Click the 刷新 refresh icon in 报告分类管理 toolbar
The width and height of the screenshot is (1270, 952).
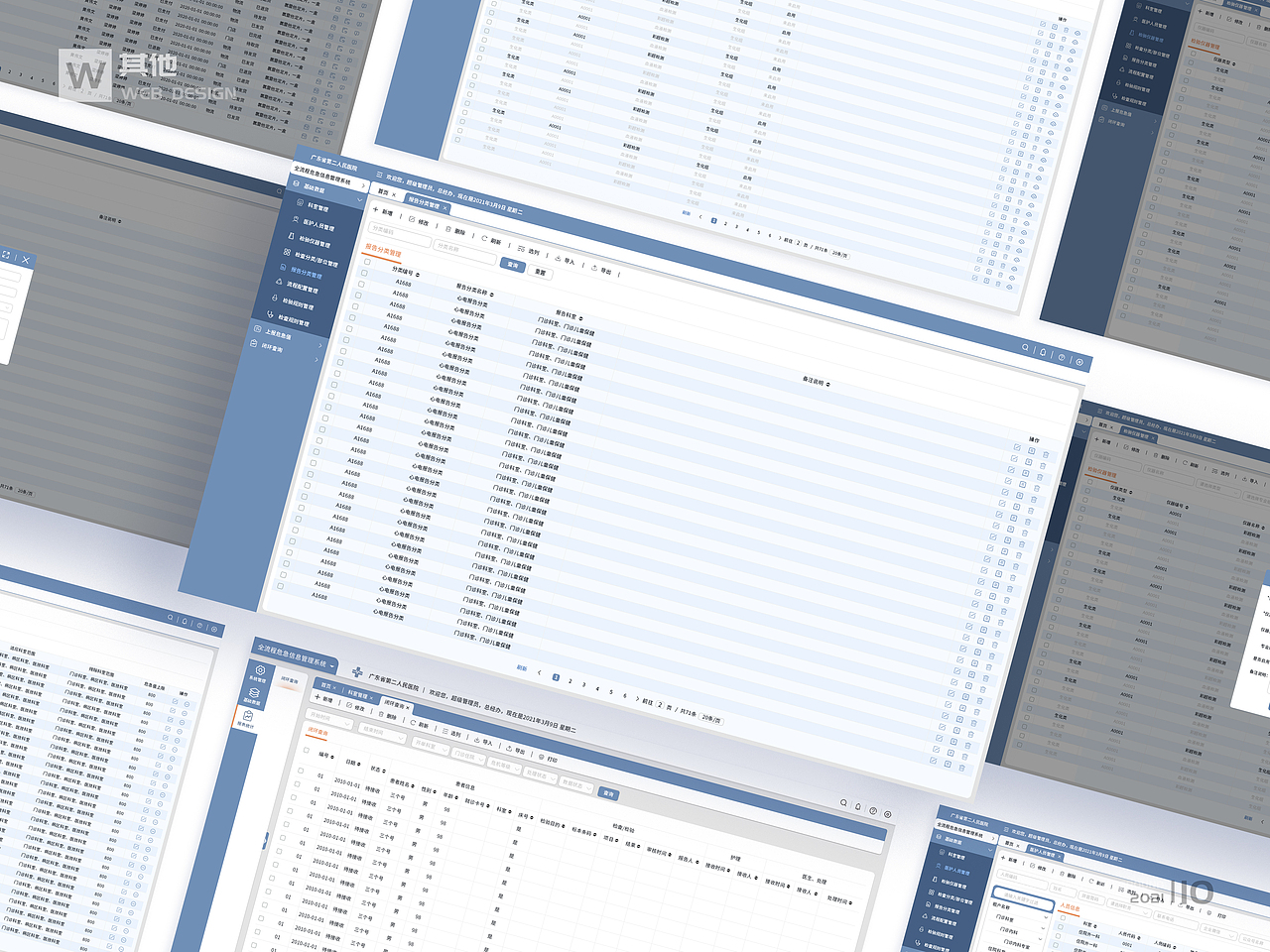coord(485,238)
